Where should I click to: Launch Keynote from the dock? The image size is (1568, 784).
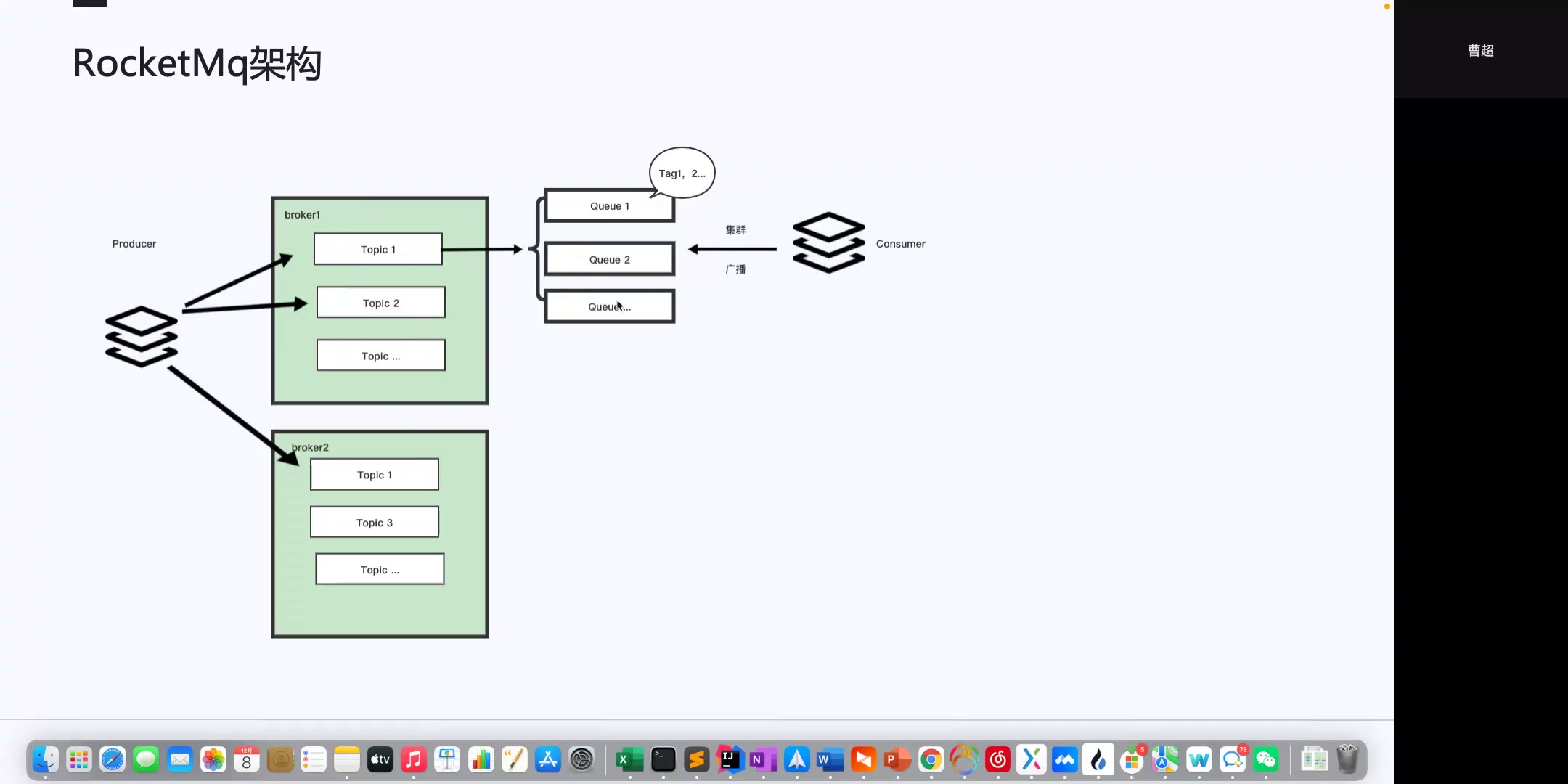point(447,760)
